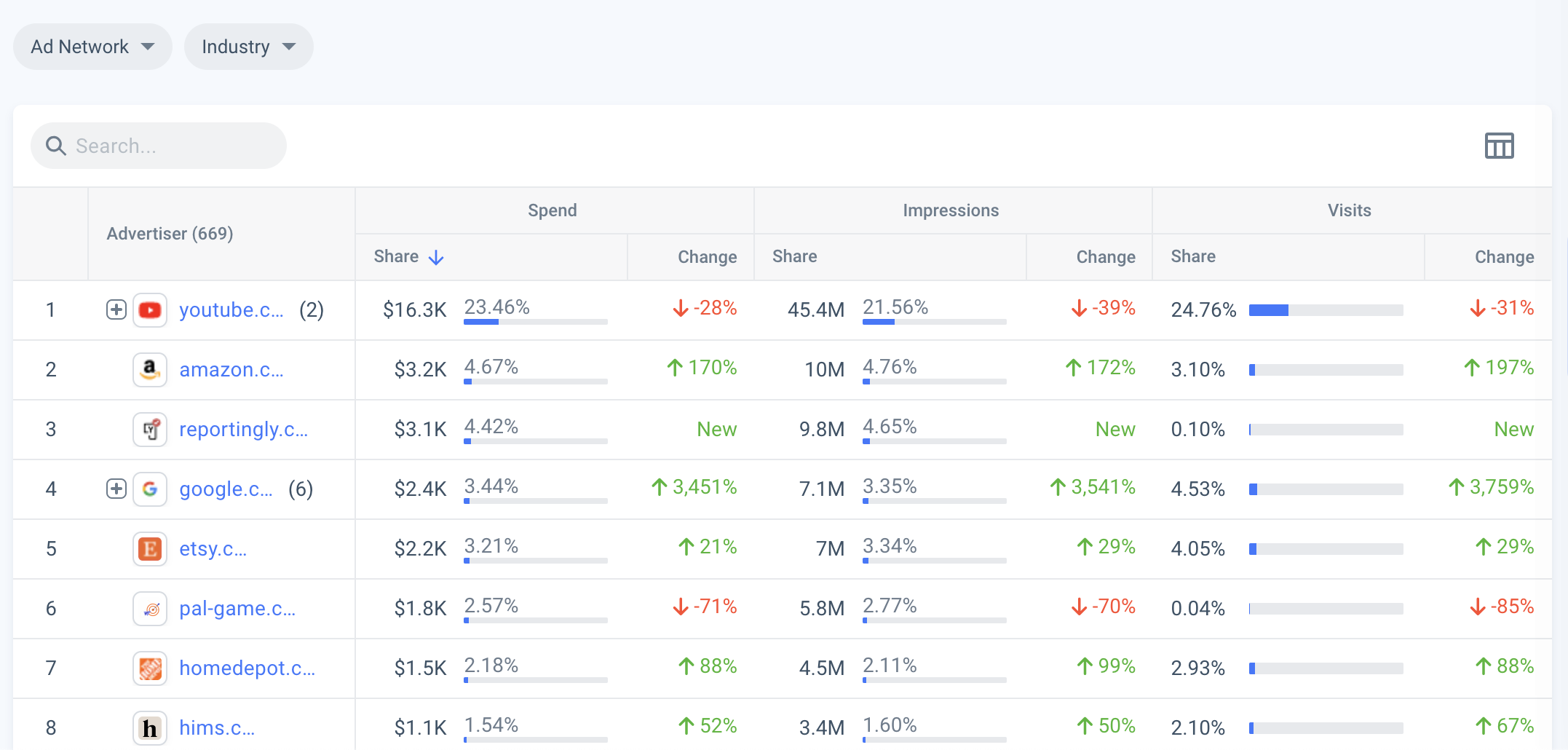The image size is (1568, 750).
Task: Click amazon's $3.2K spend value
Action: pos(420,370)
